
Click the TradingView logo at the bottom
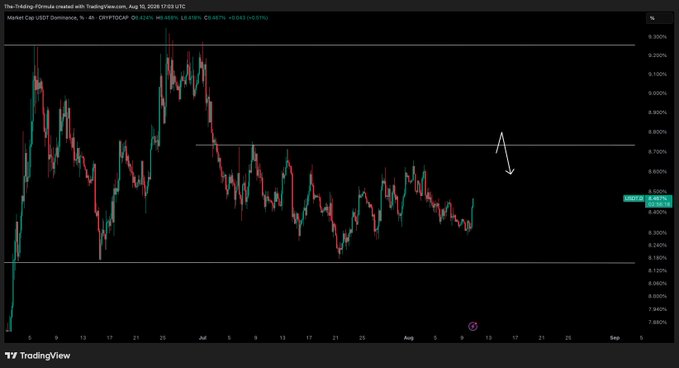coord(38,355)
